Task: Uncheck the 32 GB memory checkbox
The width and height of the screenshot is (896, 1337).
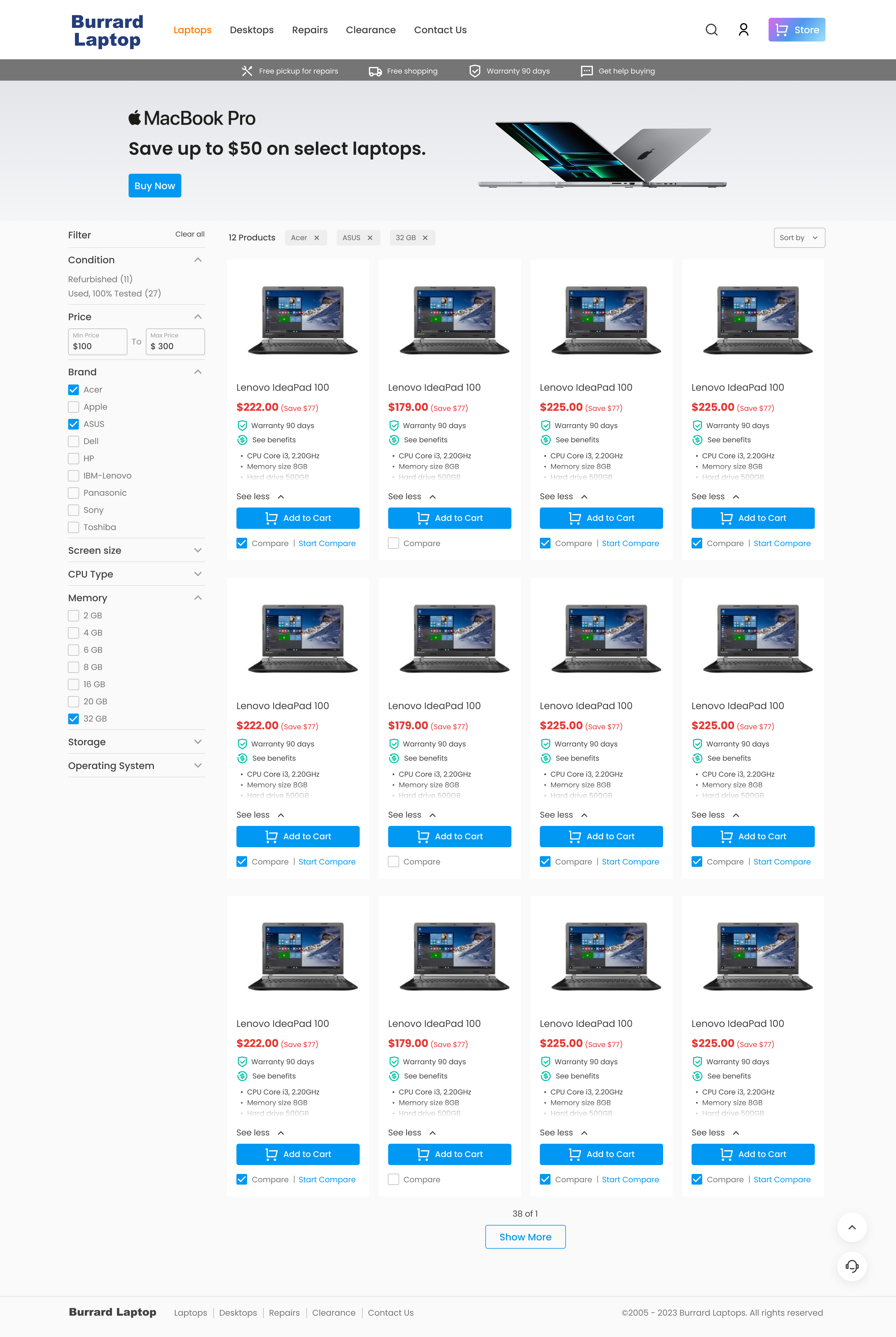Action: click(x=73, y=719)
